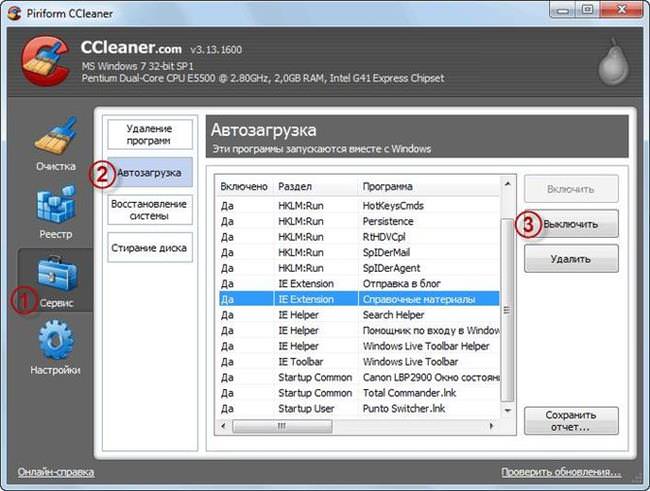Select the Восстановление системы tab
The height and width of the screenshot is (491, 650).
click(x=150, y=210)
